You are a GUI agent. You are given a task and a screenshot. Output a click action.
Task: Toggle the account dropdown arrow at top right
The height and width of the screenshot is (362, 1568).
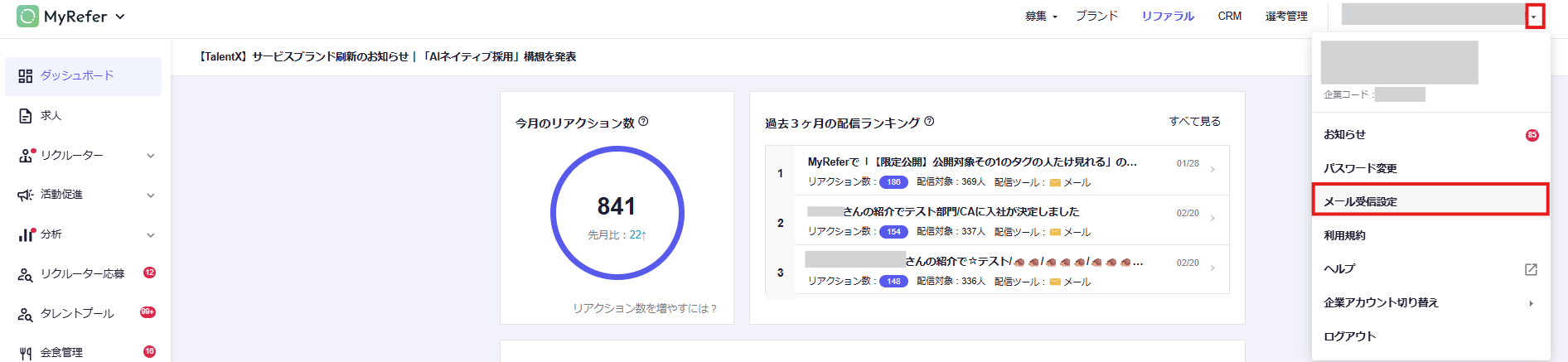tap(1534, 17)
